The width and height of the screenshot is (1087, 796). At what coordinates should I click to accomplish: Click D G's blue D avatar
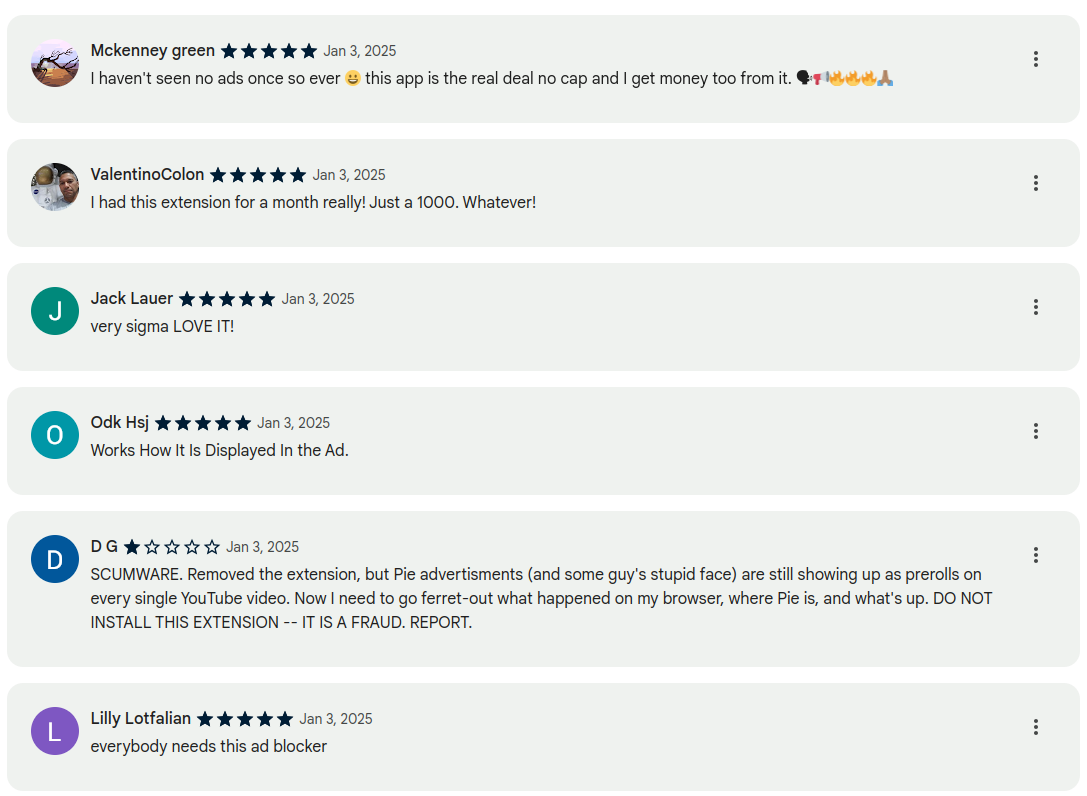coord(55,559)
